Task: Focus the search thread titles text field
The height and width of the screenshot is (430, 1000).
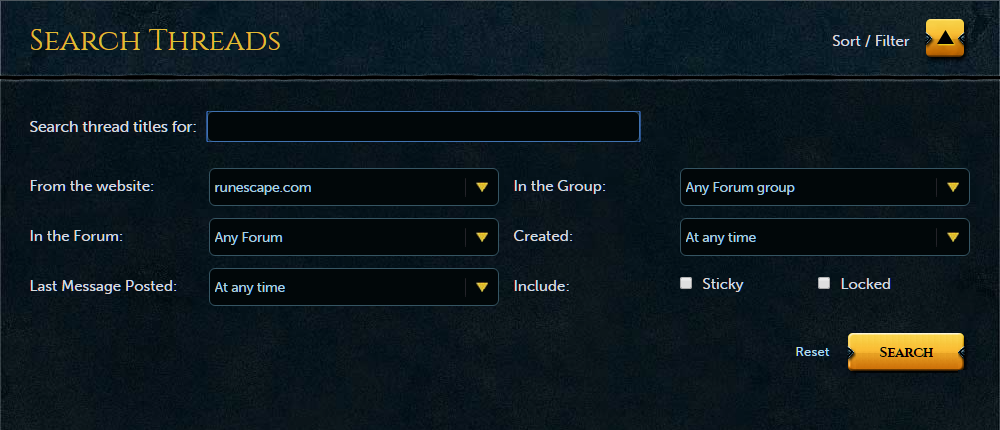Action: [x=423, y=127]
